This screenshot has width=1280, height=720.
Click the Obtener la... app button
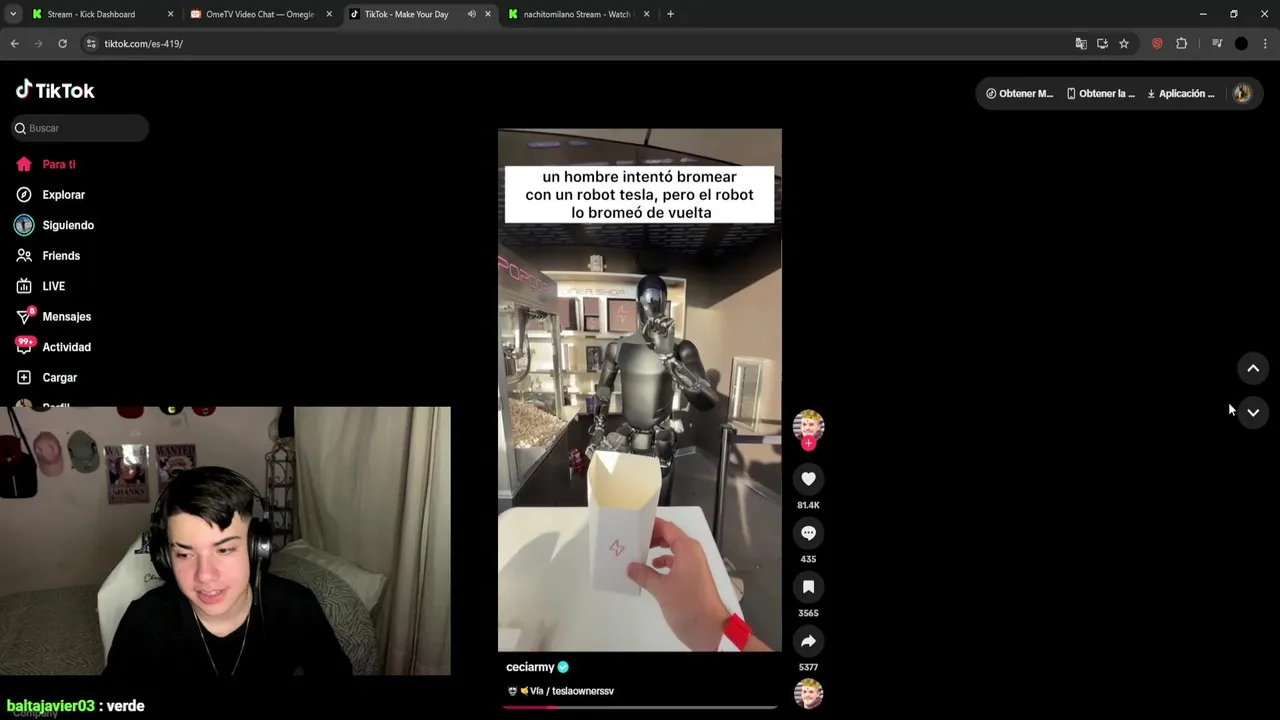click(x=1100, y=94)
